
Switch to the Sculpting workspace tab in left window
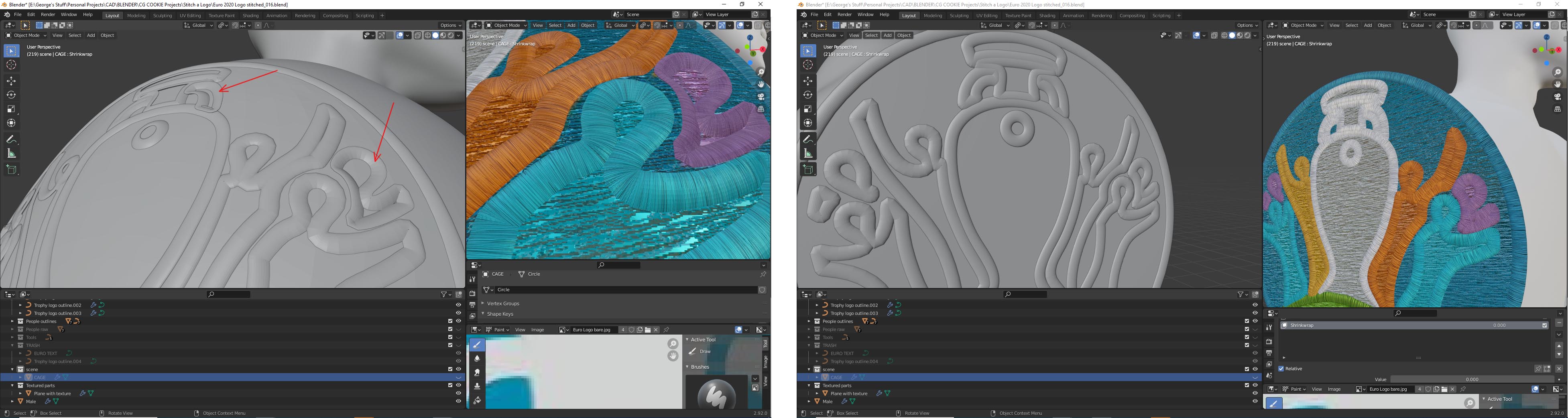point(163,16)
